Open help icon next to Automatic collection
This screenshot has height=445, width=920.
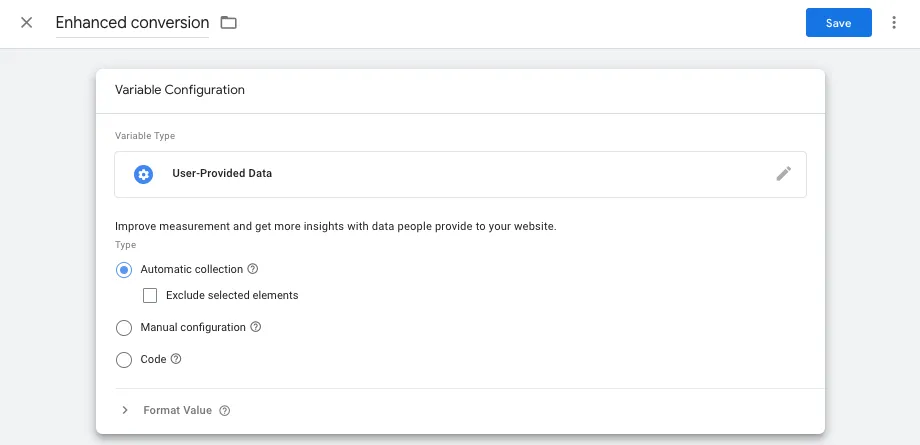252,269
